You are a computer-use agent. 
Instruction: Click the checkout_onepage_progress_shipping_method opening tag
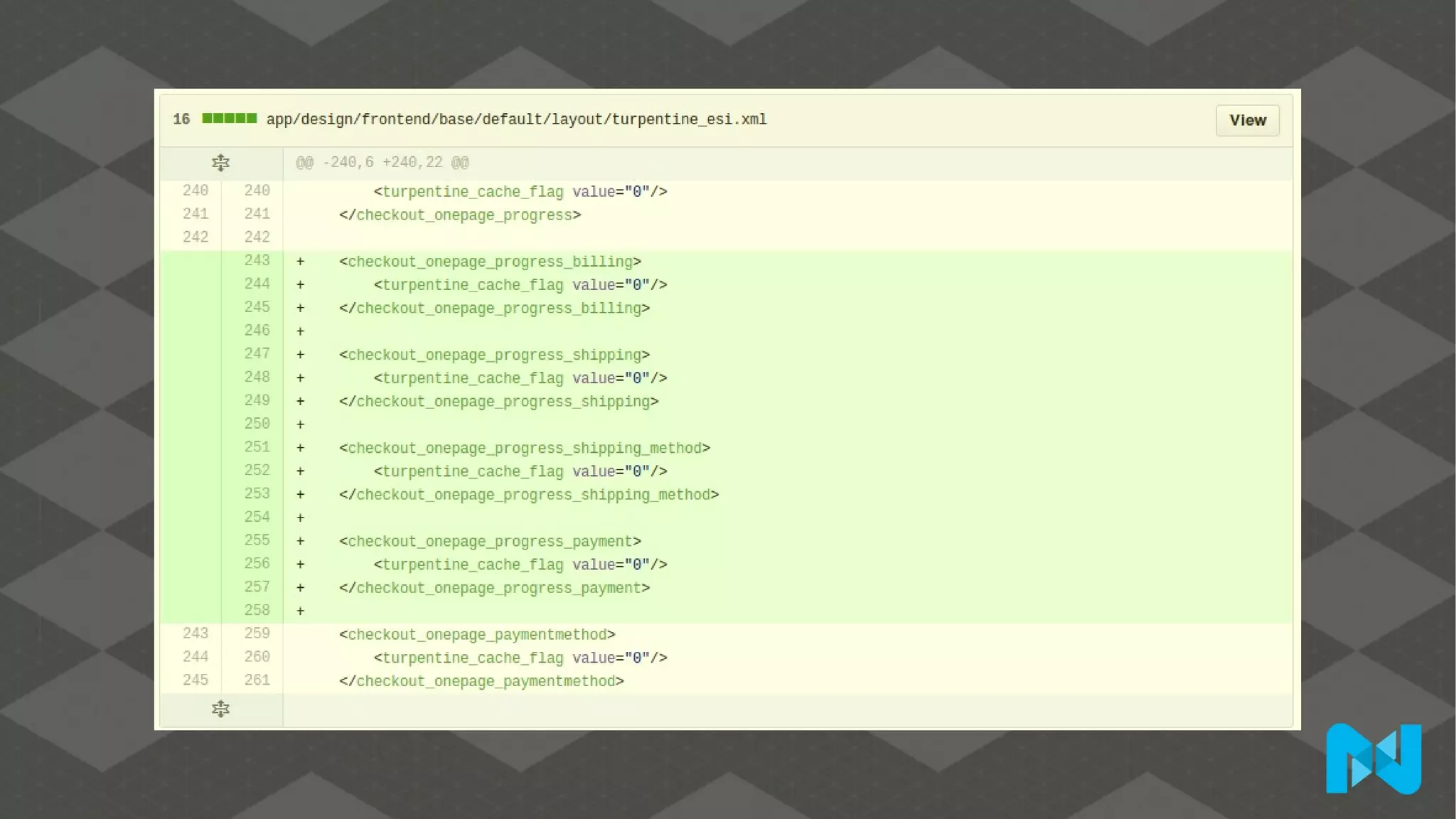coord(525,448)
